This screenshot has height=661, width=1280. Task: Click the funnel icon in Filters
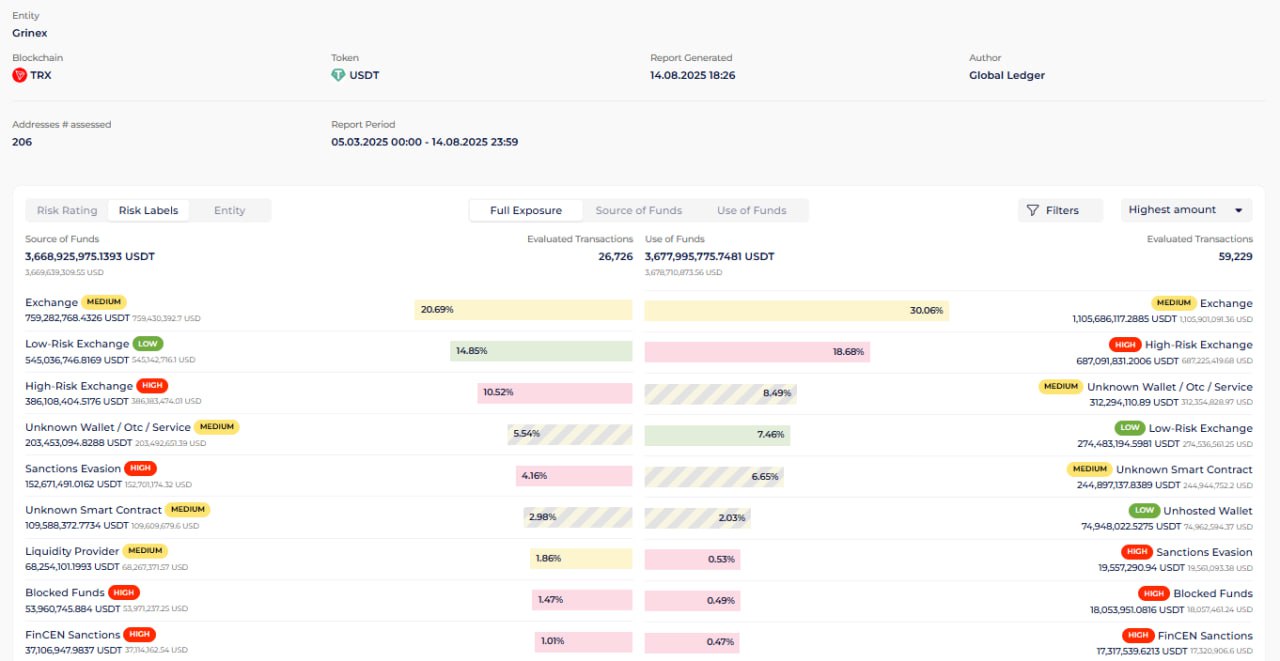pos(1033,210)
